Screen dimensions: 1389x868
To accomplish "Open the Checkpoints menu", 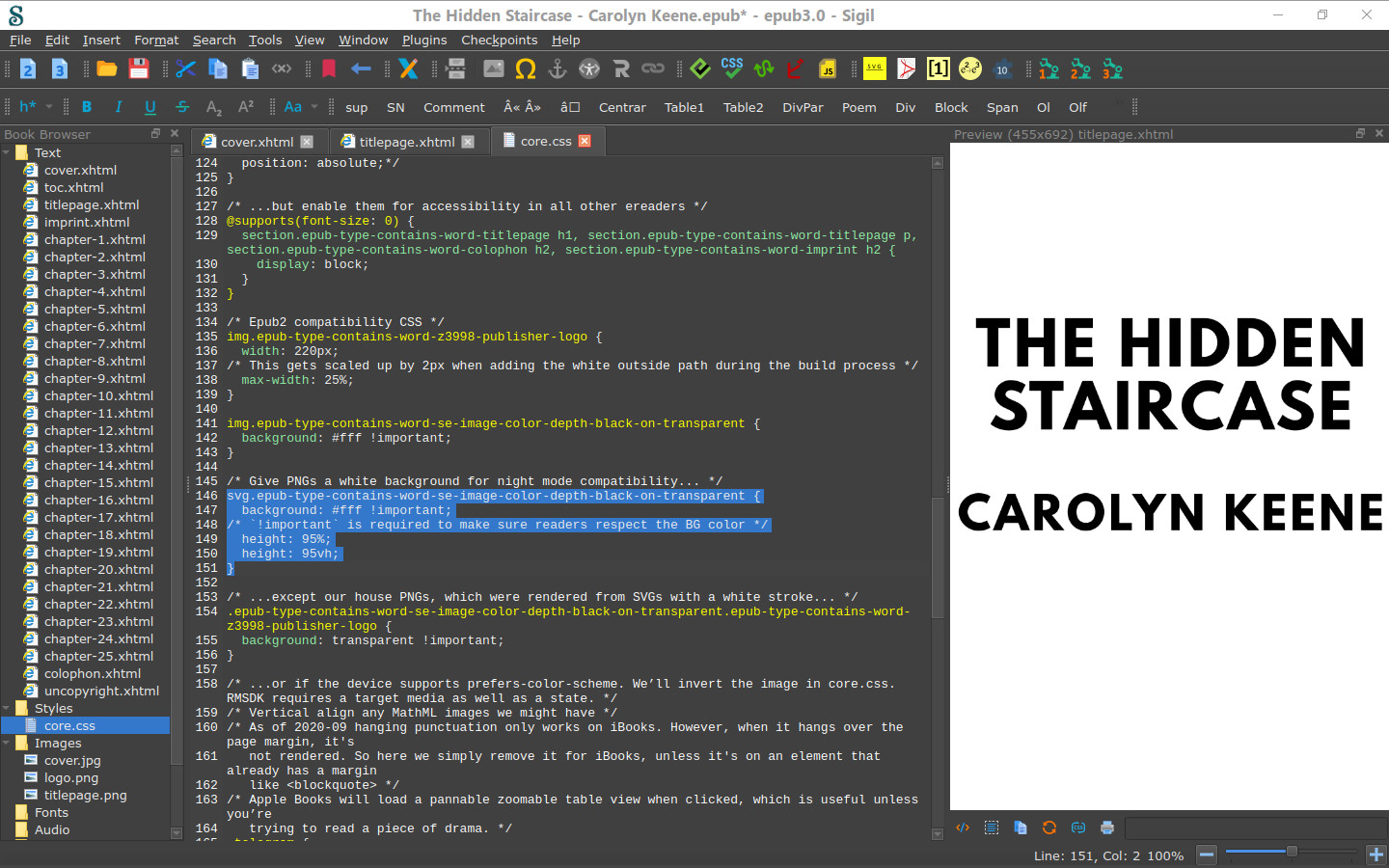I will pyautogui.click(x=499, y=40).
